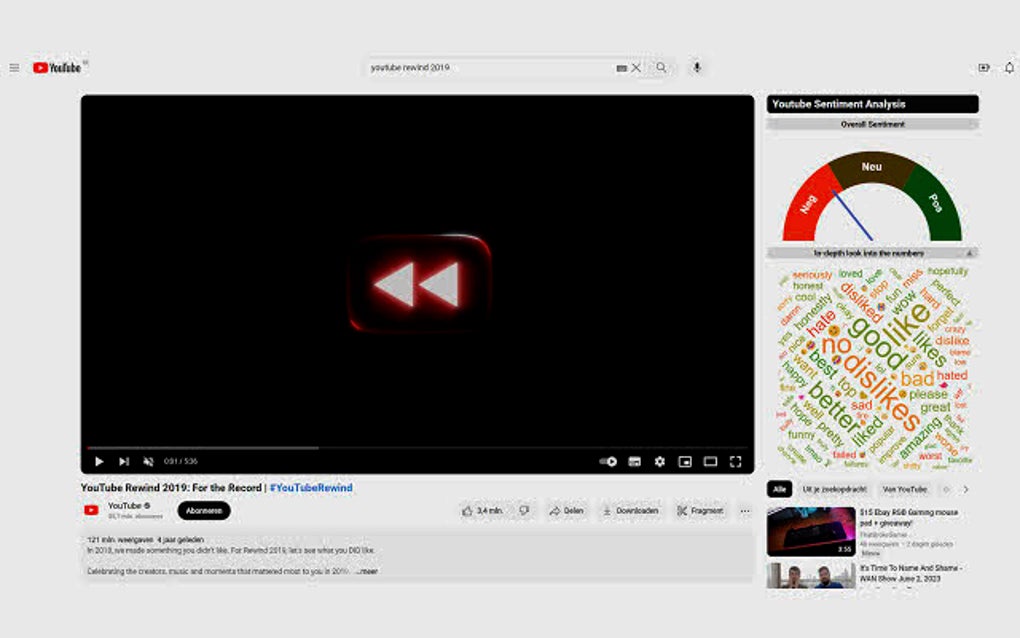Toggle the autoplay switch in the player

tap(606, 461)
